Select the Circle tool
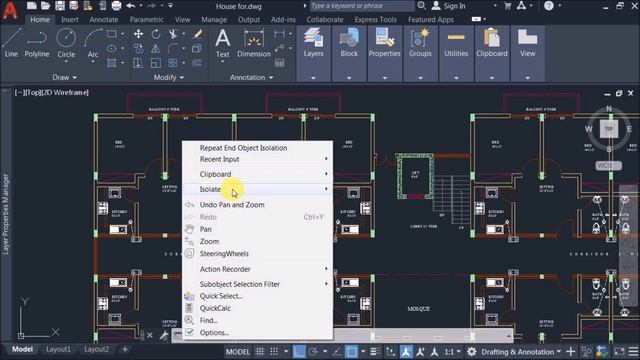 tap(66, 43)
